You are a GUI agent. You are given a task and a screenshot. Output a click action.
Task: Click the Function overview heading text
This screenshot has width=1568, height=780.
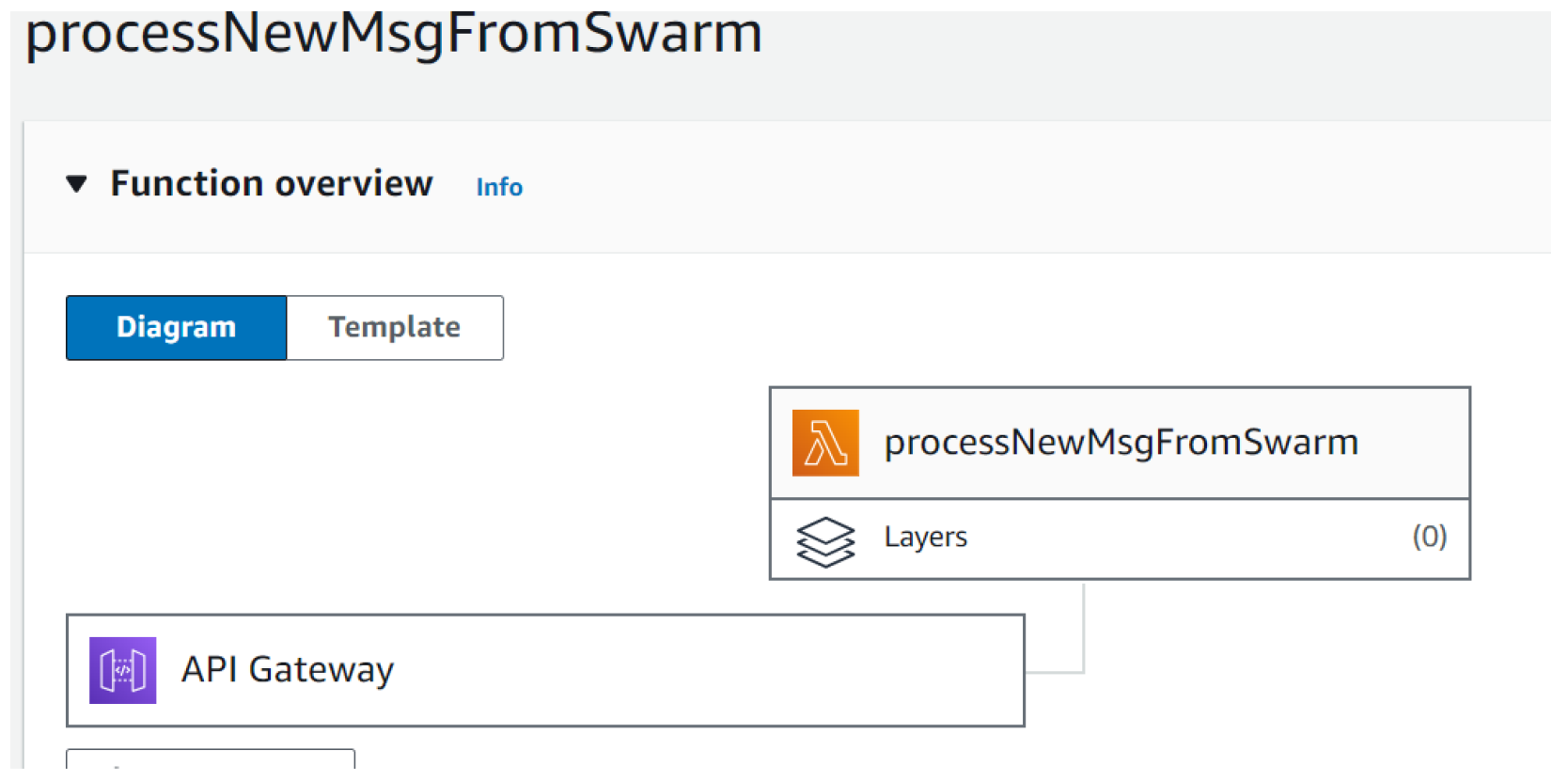(x=272, y=183)
